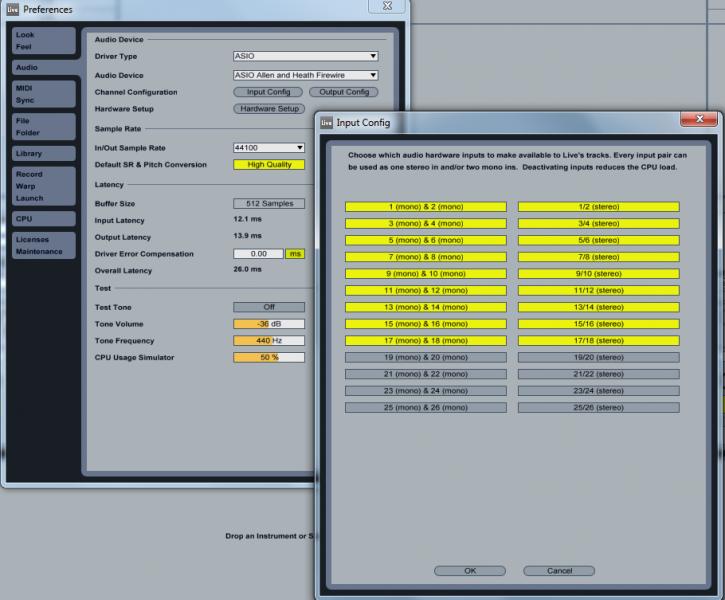Viewport: 725px width, 600px height.
Task: Open the Licenses Maintenance tab
Action: [43, 245]
